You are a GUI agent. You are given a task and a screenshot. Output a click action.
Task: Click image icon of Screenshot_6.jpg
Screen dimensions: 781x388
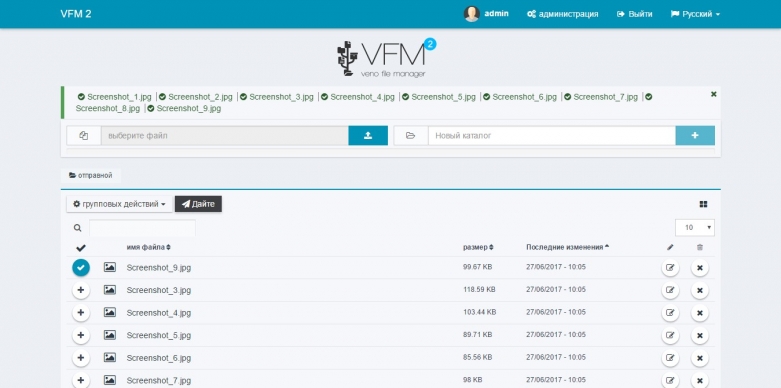pos(110,357)
